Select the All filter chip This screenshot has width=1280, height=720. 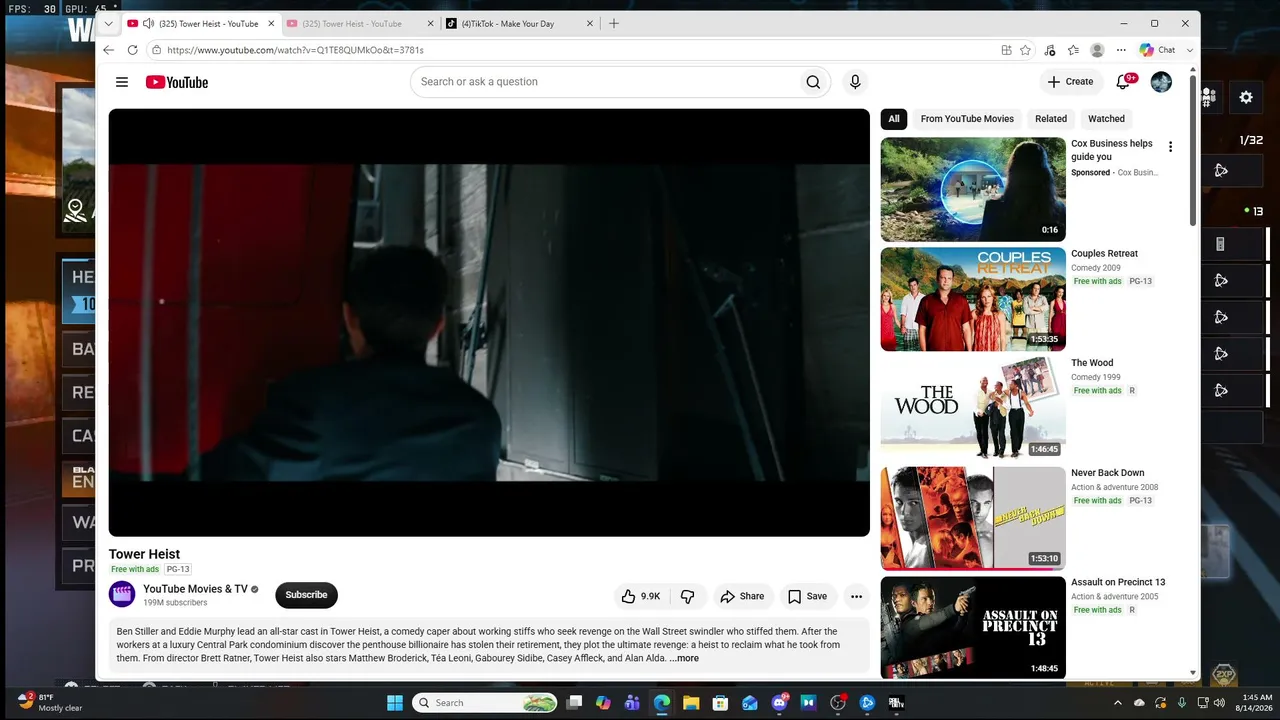894,119
